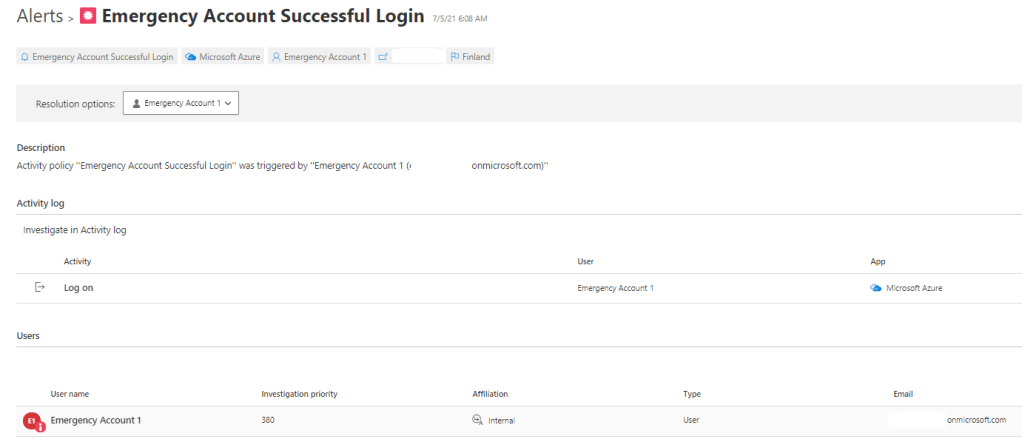Select the Log on activity row

[x=300, y=288]
